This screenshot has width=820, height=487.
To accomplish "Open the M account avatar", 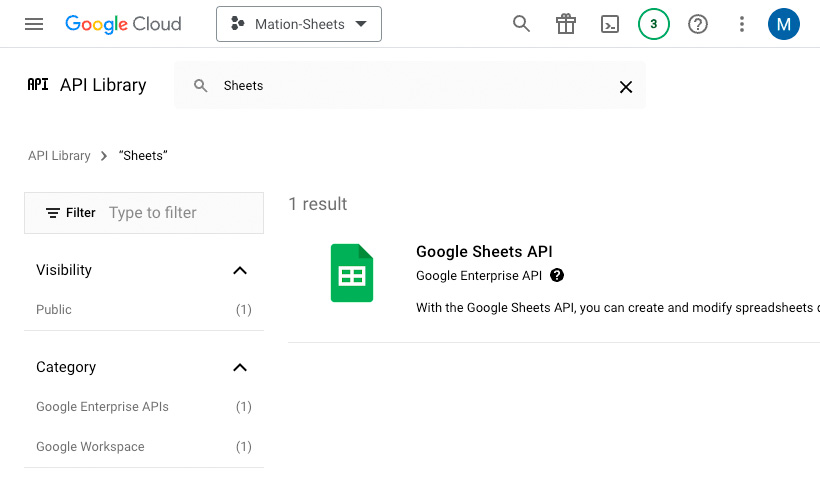I will 783,24.
